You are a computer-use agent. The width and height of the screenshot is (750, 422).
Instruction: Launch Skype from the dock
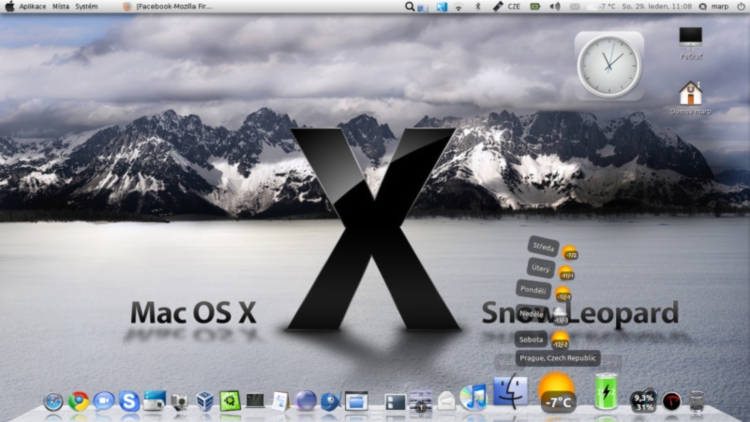click(x=129, y=401)
